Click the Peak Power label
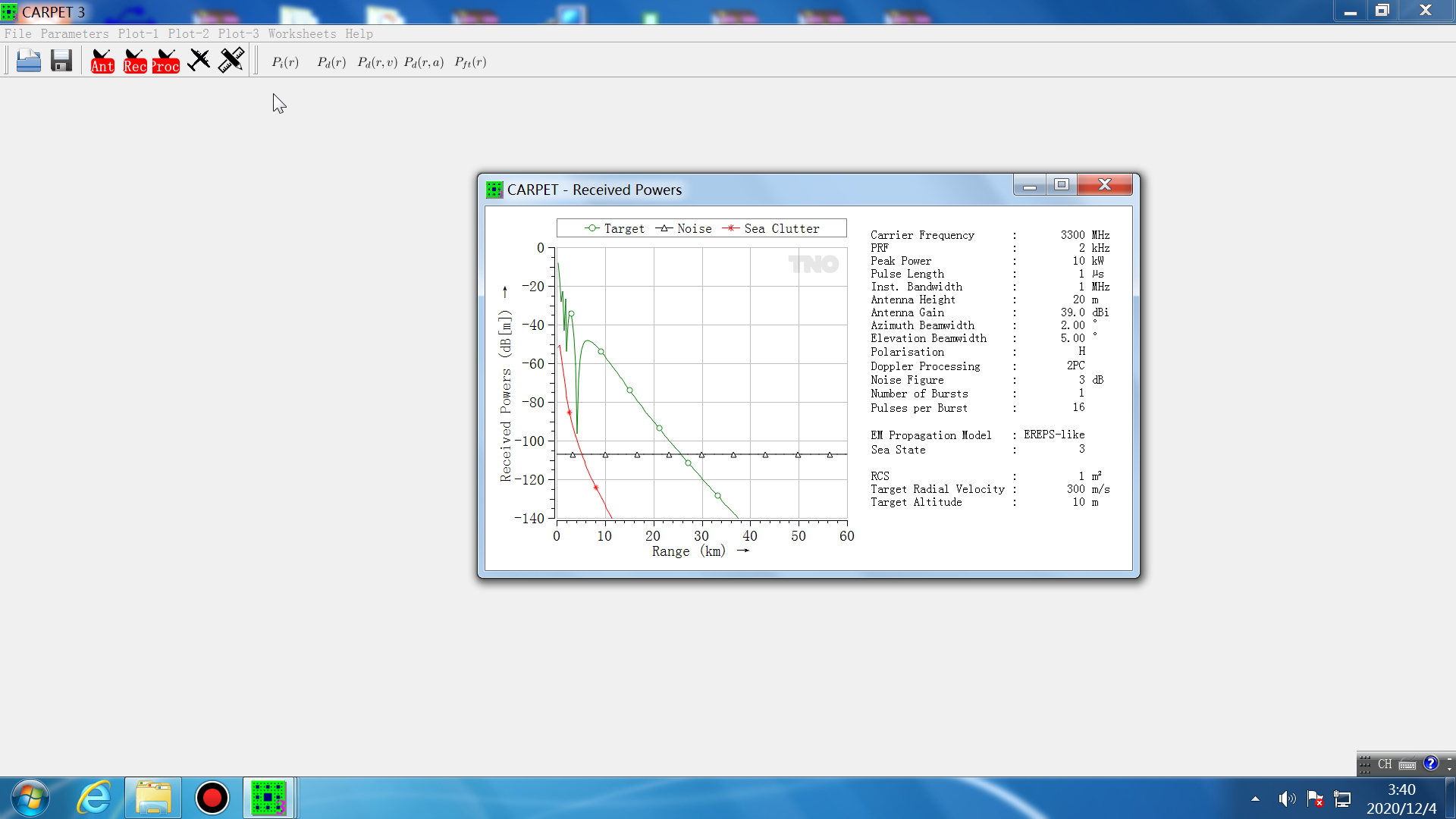Screen dimensions: 1456x819 901,261
